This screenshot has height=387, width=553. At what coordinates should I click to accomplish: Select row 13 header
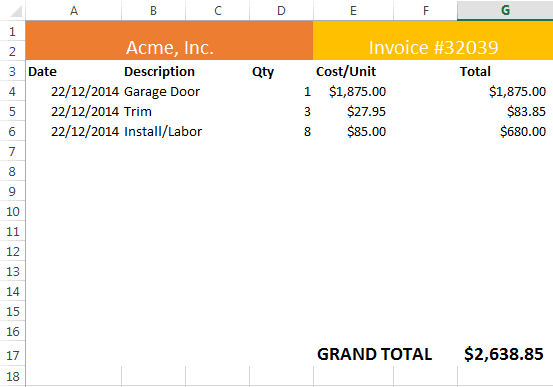click(x=13, y=271)
